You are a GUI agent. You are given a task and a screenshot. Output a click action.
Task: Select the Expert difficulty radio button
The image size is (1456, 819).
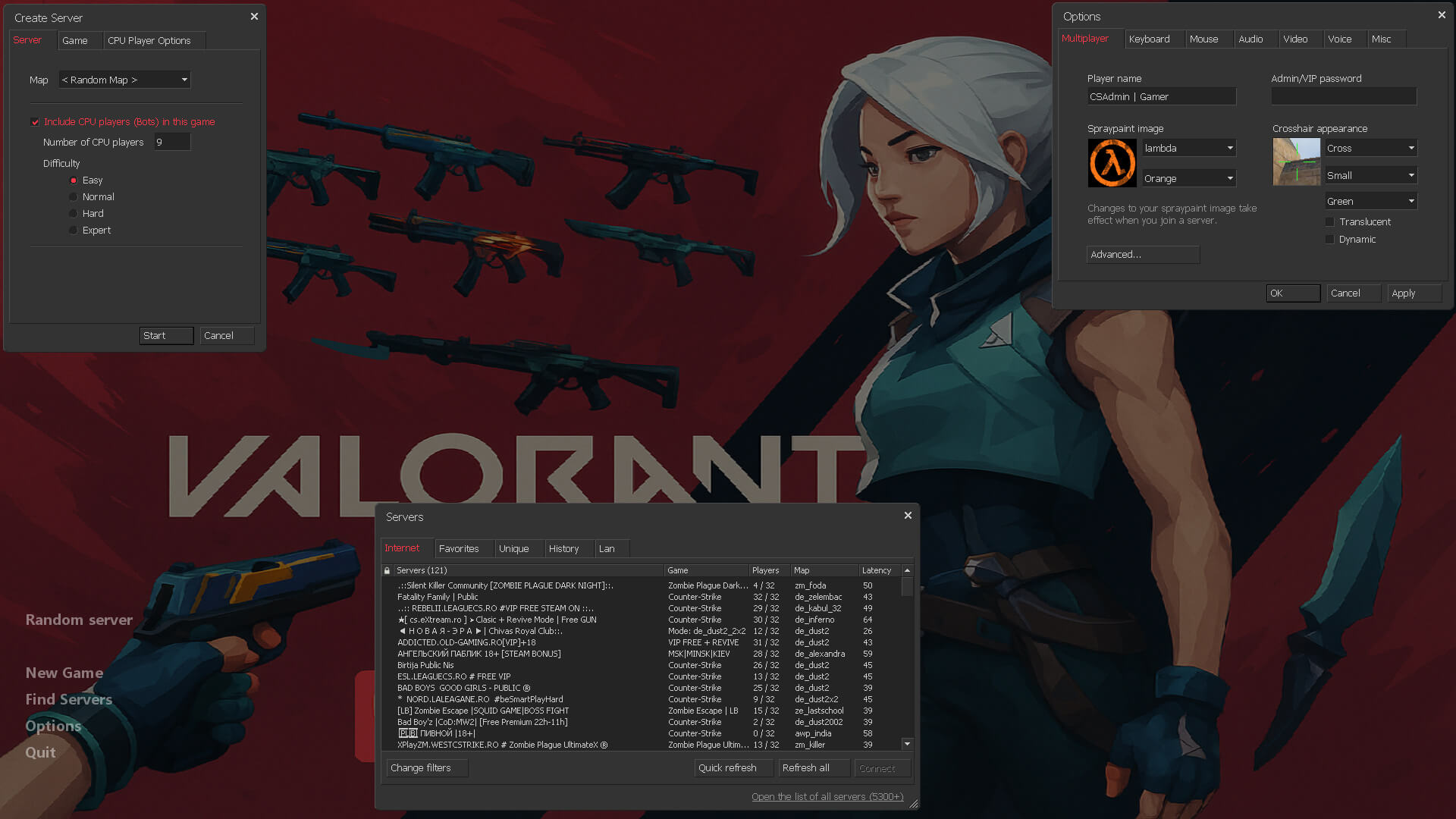(x=74, y=231)
